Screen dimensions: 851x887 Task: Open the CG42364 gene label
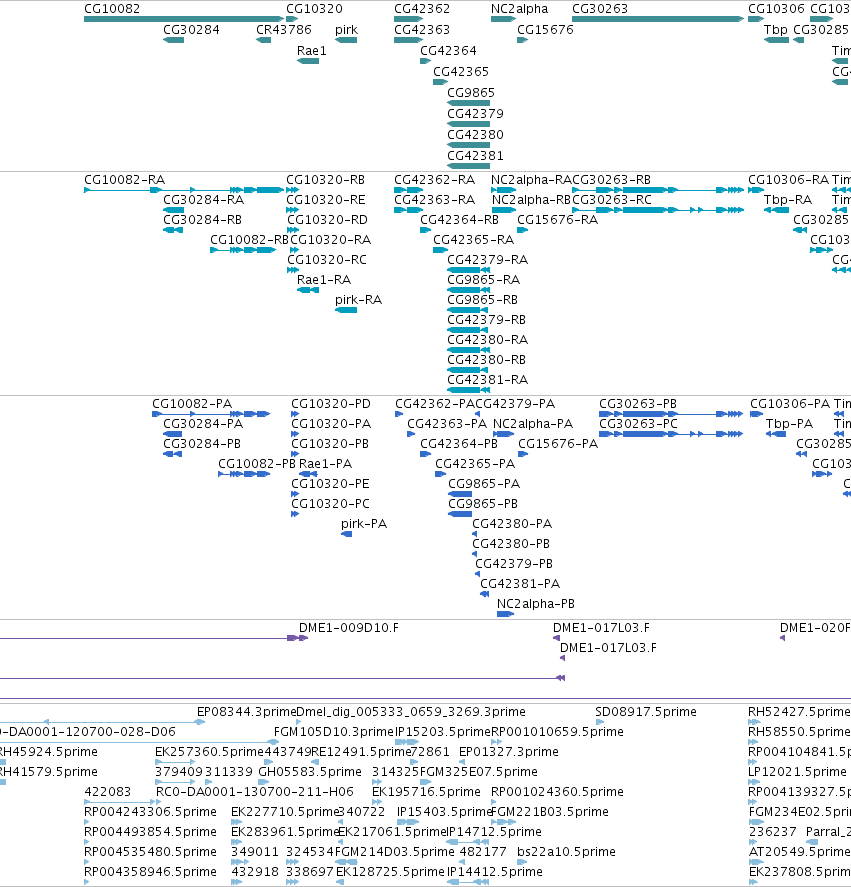pos(448,51)
